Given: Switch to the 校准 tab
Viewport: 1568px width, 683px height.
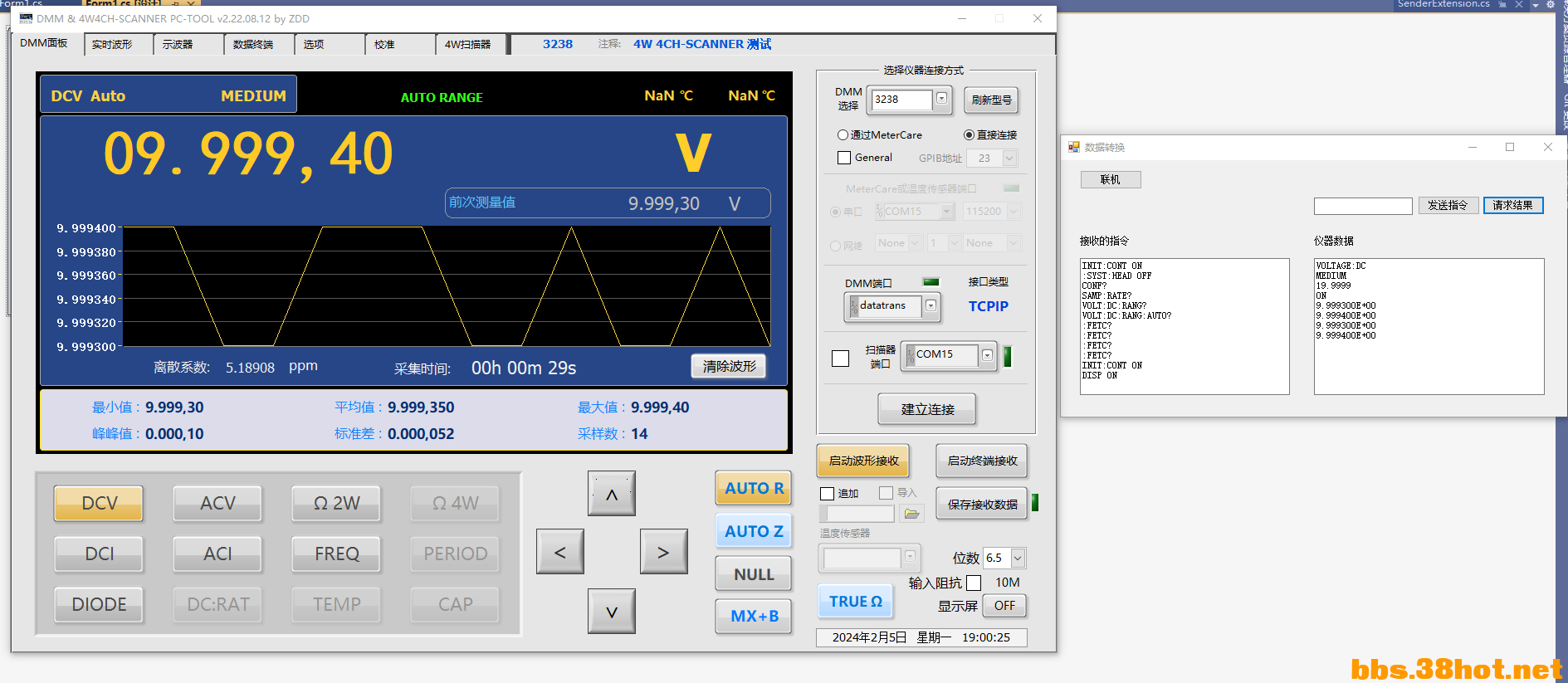Looking at the screenshot, I should pyautogui.click(x=399, y=45).
